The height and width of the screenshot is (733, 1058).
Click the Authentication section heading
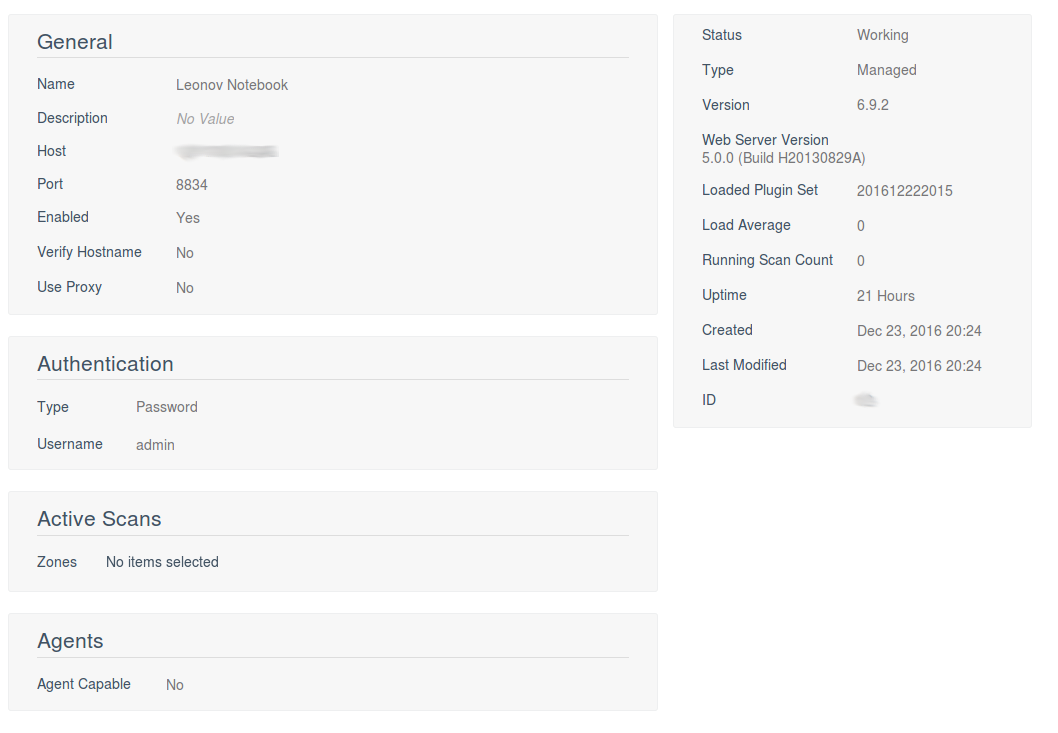pyautogui.click(x=105, y=364)
